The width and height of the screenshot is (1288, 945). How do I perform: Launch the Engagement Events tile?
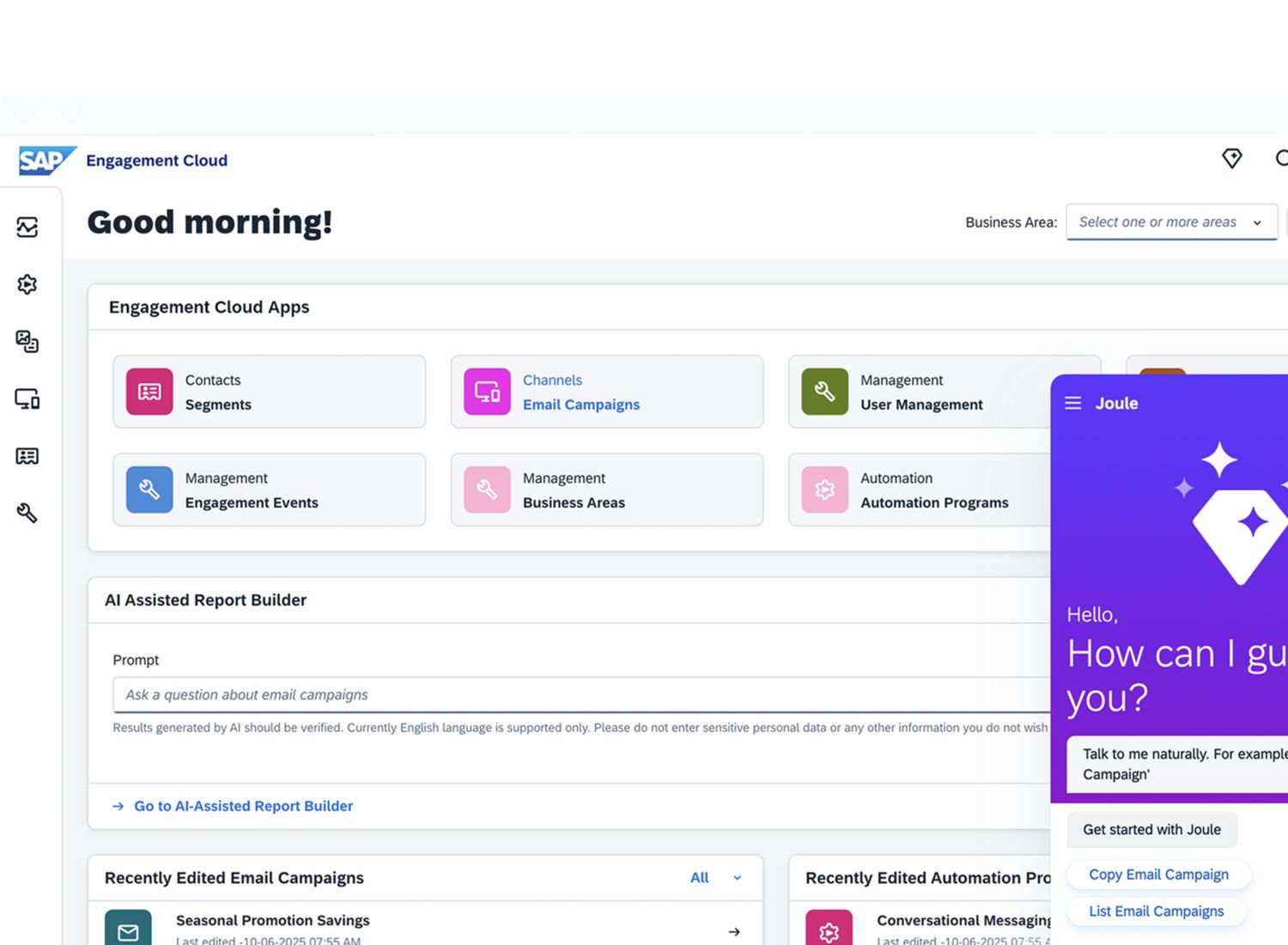(269, 490)
